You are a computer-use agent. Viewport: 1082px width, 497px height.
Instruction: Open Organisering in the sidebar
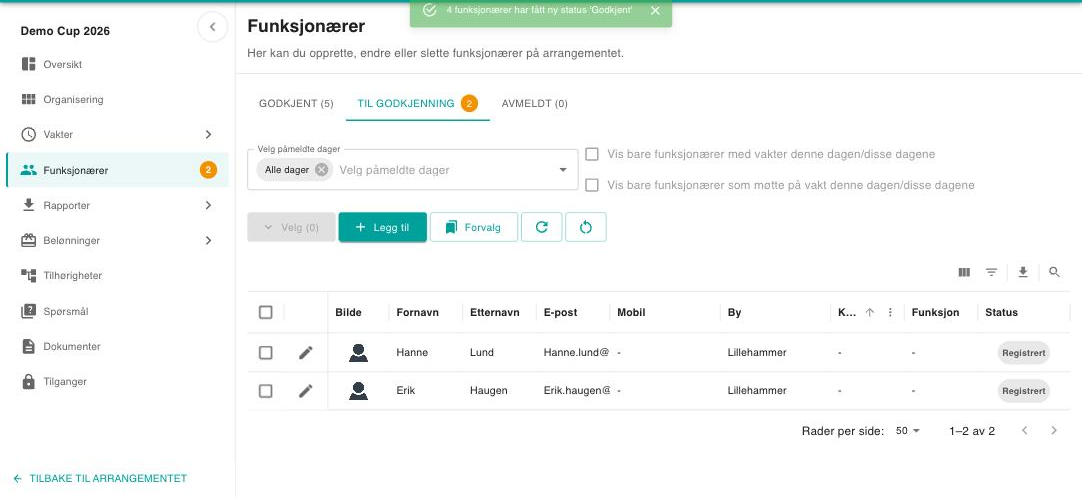(x=117, y=99)
